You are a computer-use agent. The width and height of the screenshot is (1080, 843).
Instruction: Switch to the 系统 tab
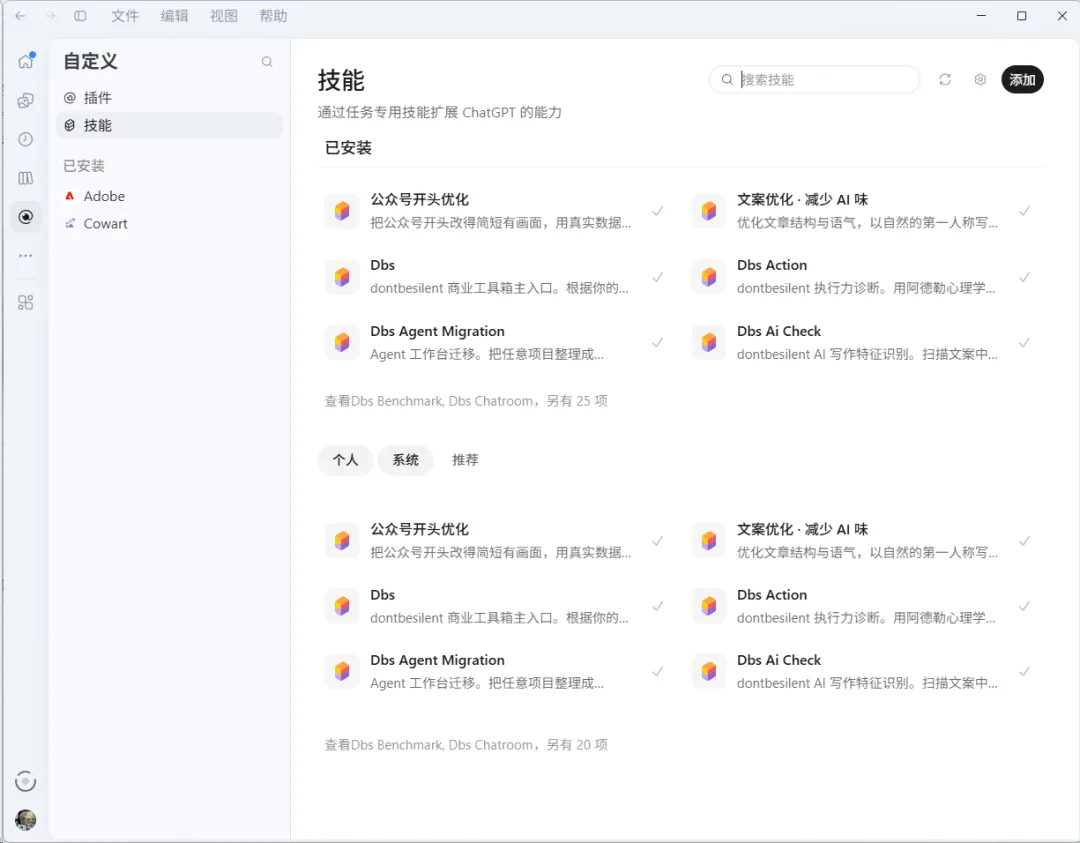pyautogui.click(x=406, y=460)
